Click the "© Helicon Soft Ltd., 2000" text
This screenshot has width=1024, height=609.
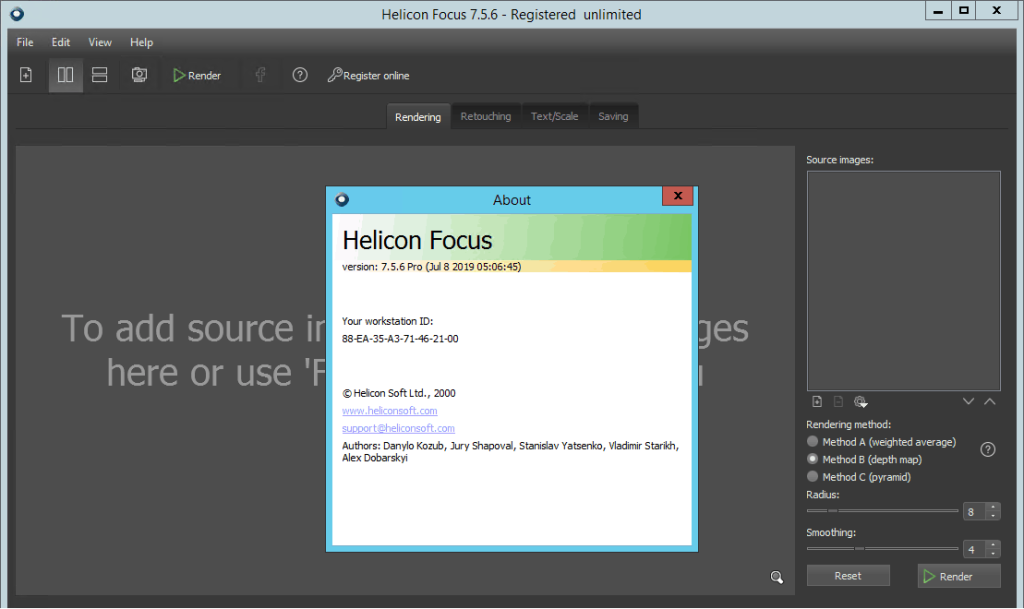pos(399,393)
